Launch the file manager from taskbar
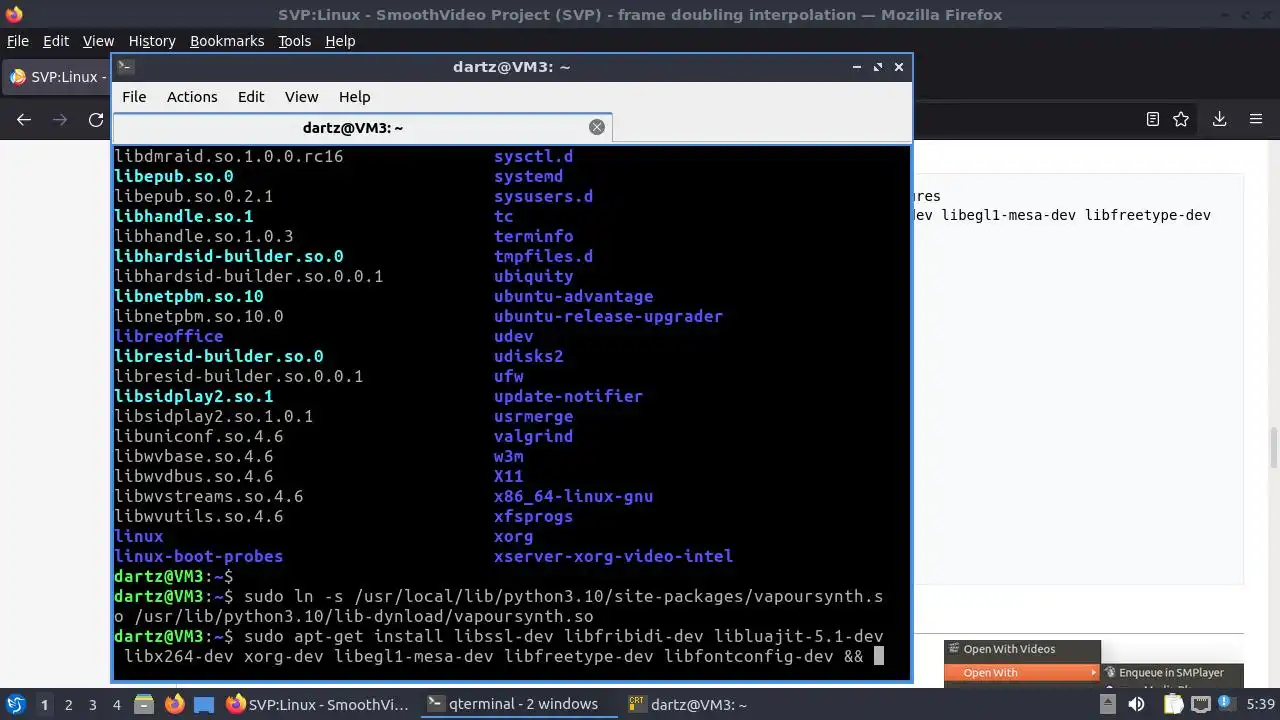The image size is (1280, 720). (143, 704)
